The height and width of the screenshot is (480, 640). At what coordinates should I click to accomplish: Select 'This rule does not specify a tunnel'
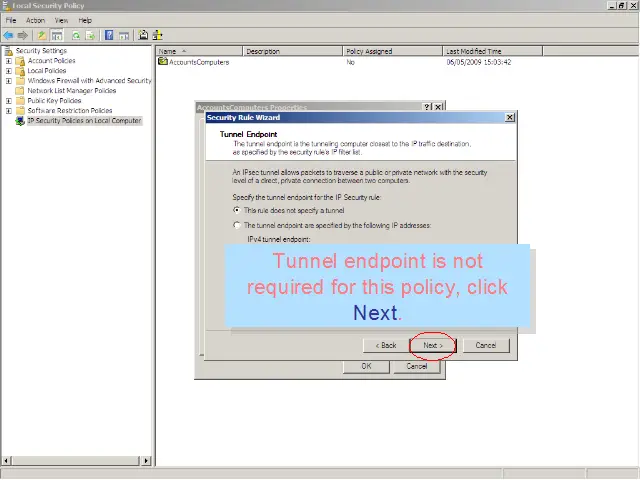pyautogui.click(x=237, y=210)
